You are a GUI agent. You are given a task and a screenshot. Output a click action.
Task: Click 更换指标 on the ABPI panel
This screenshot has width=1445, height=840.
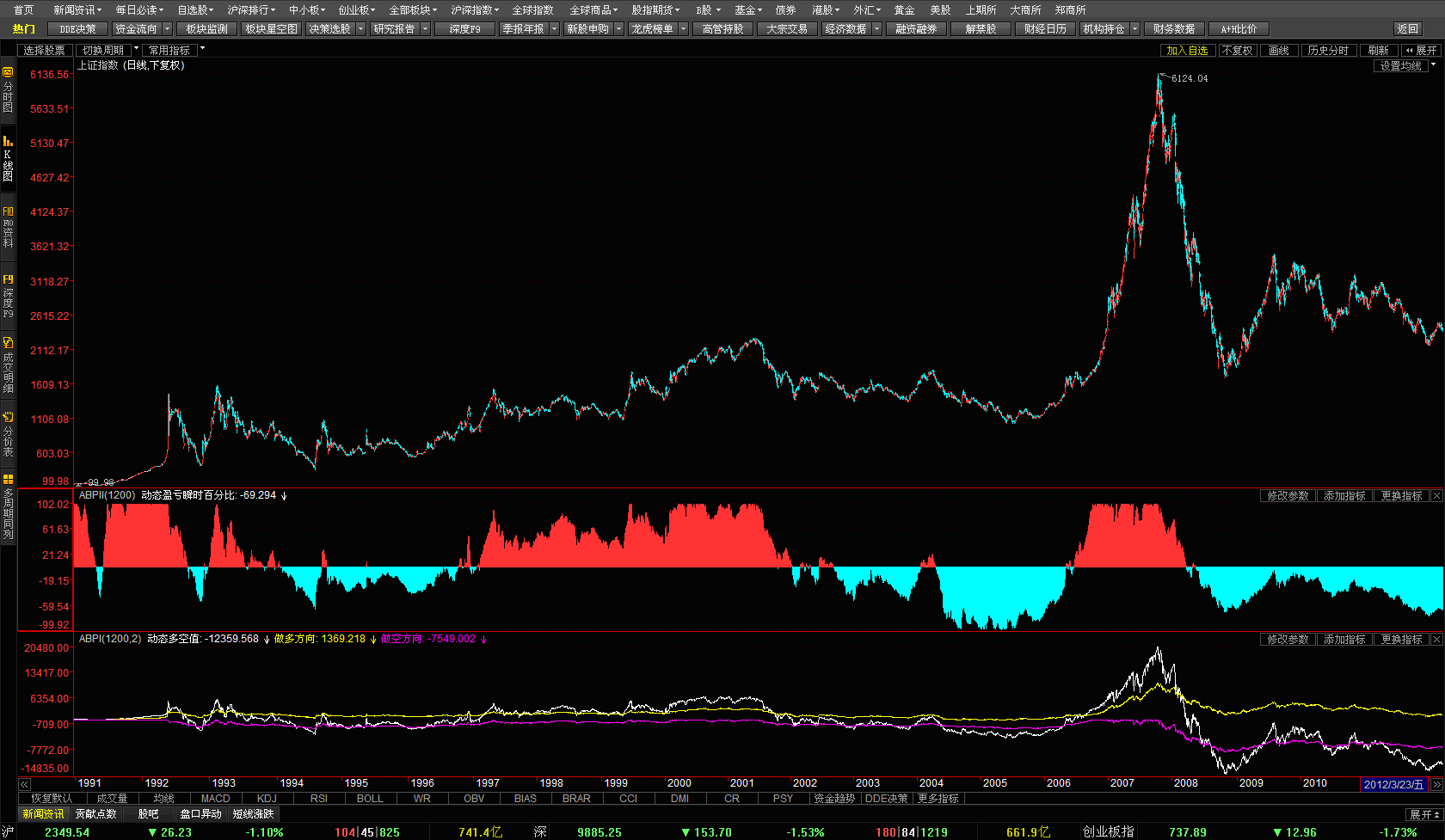coord(1401,640)
